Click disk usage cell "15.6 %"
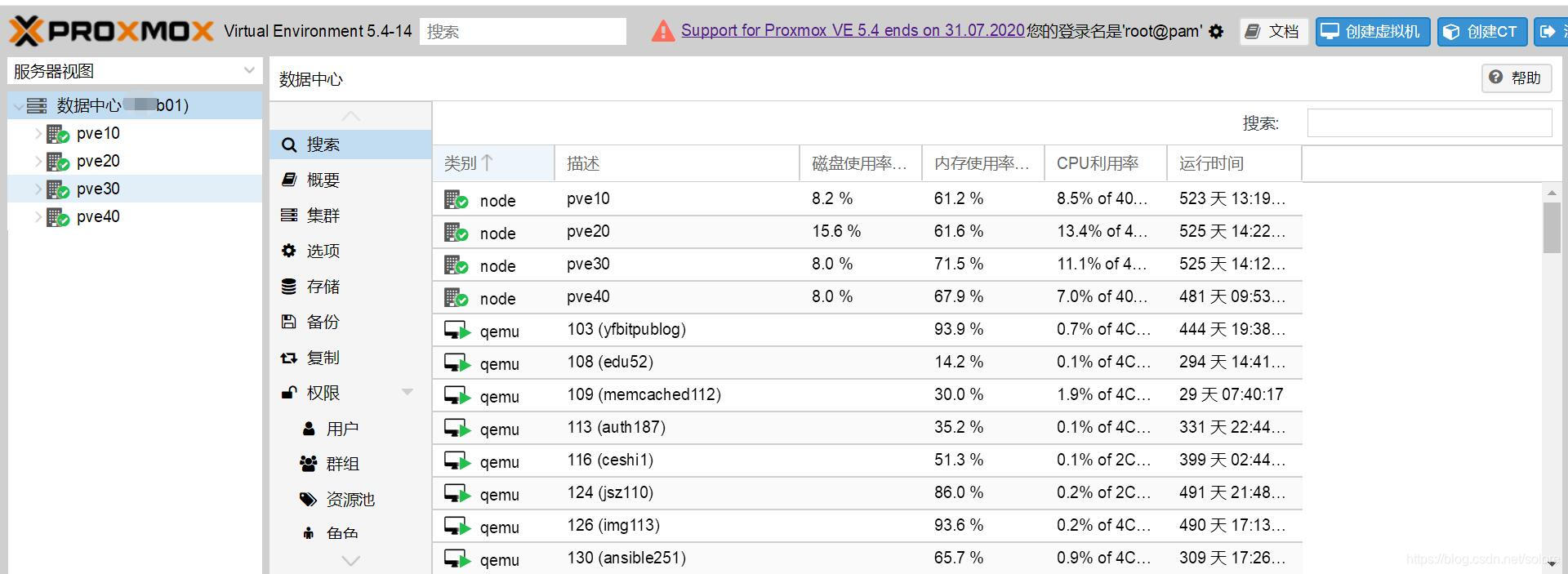Screen dimensions: 1568x574 [836, 231]
